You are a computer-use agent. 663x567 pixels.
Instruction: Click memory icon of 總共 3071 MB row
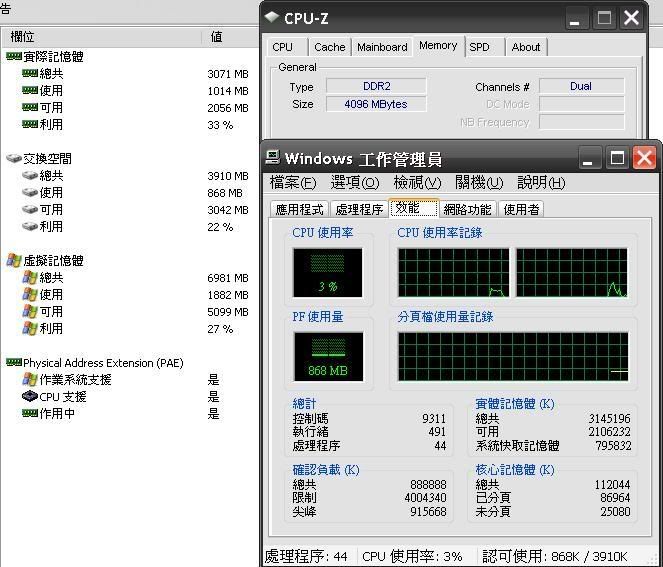pos(30,73)
